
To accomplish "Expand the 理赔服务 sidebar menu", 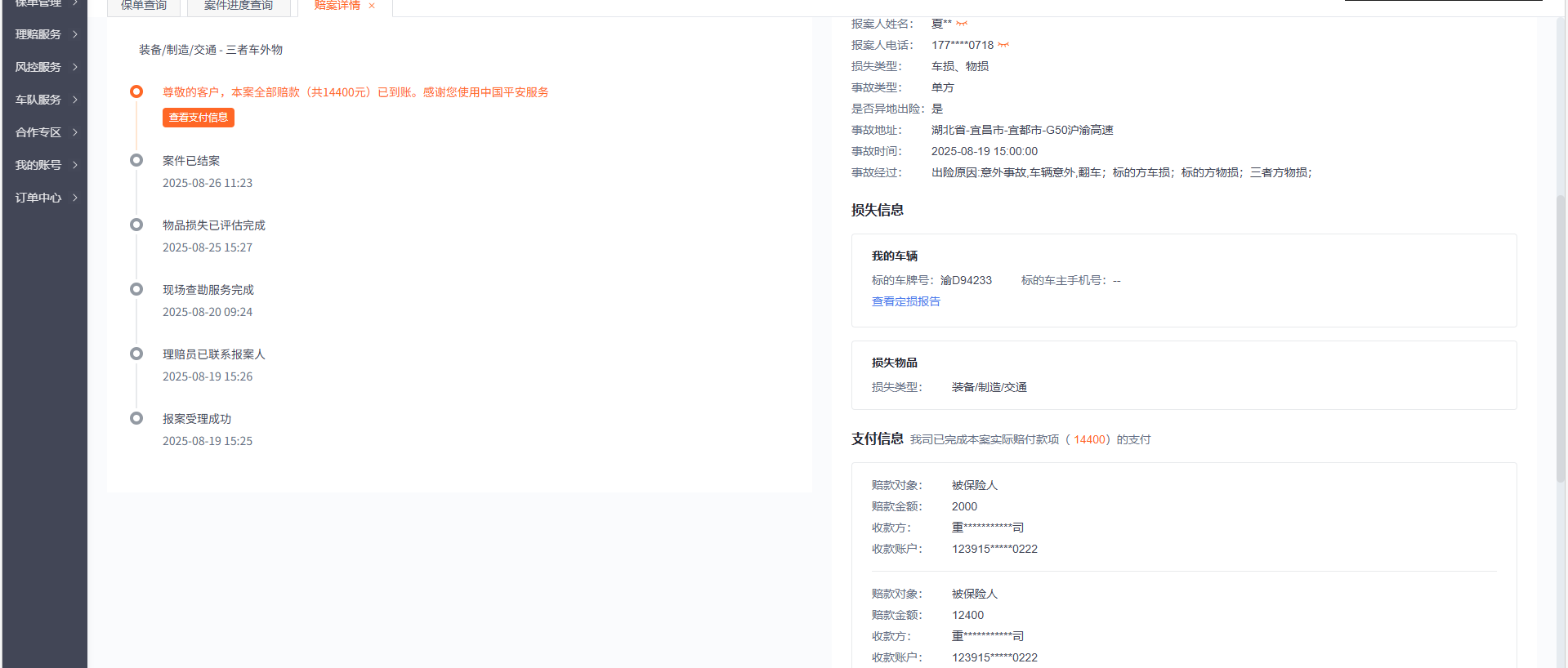I will click(46, 34).
